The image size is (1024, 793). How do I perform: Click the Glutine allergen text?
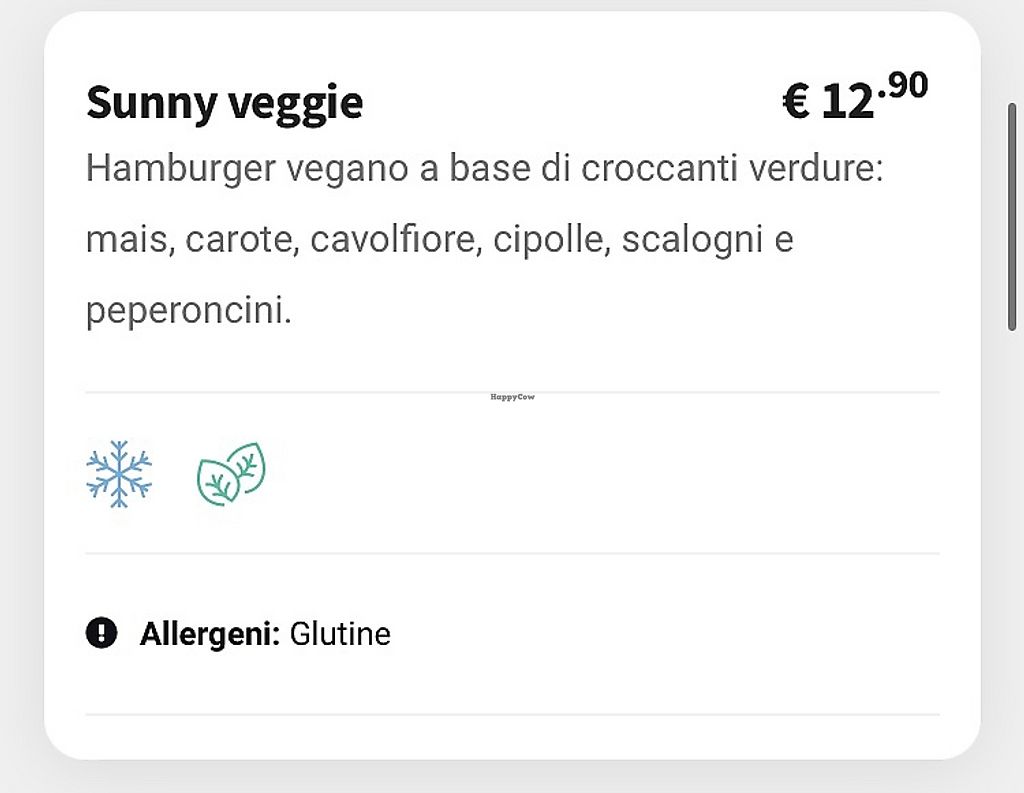pyautogui.click(x=340, y=634)
